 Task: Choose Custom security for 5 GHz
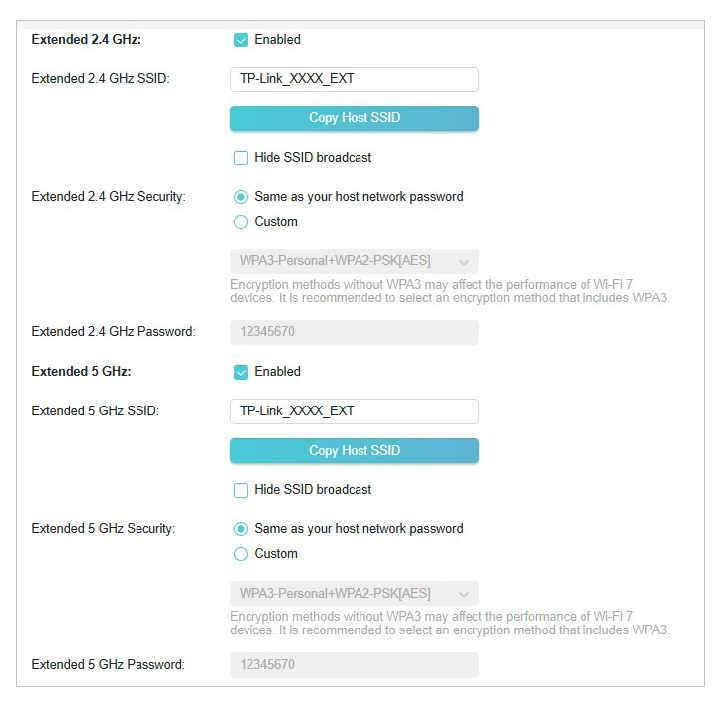click(241, 554)
